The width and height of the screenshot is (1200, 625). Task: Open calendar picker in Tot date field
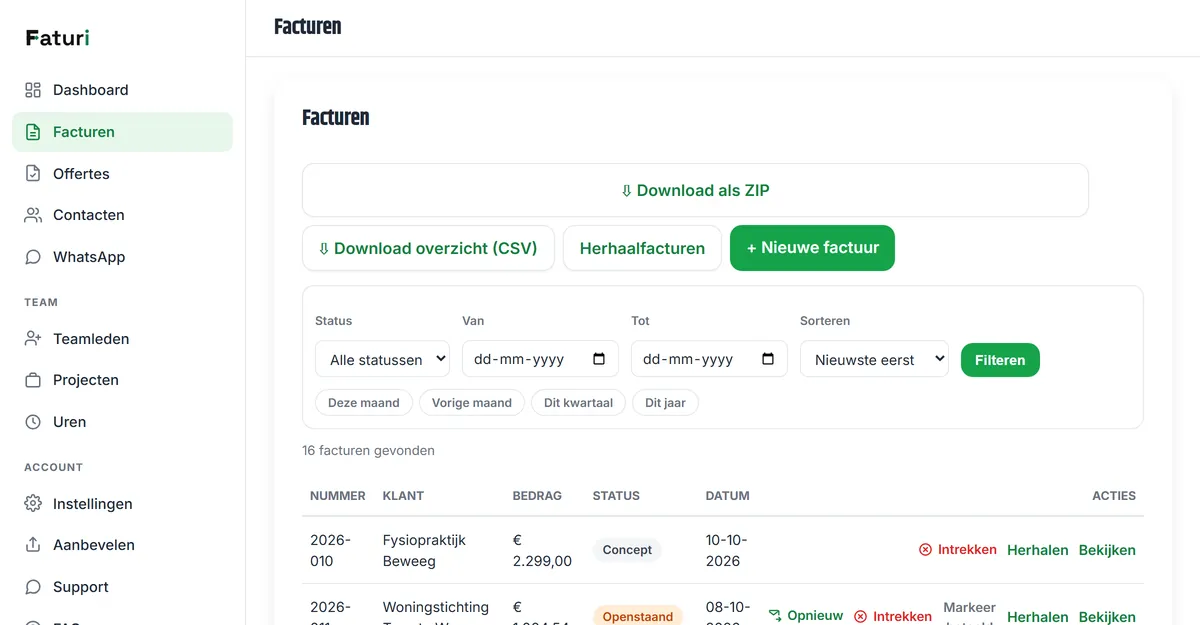[x=768, y=359]
